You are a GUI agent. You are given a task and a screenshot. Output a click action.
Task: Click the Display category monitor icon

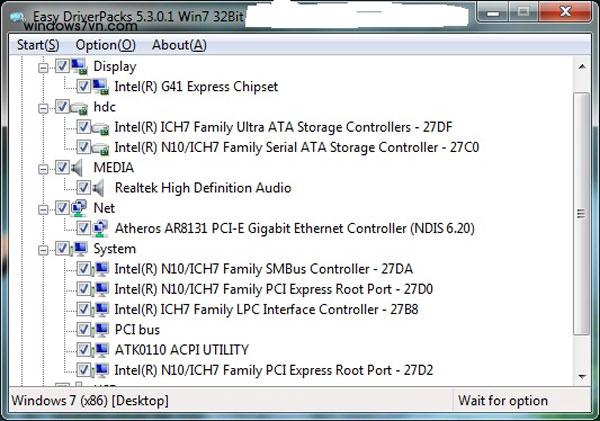[x=80, y=67]
